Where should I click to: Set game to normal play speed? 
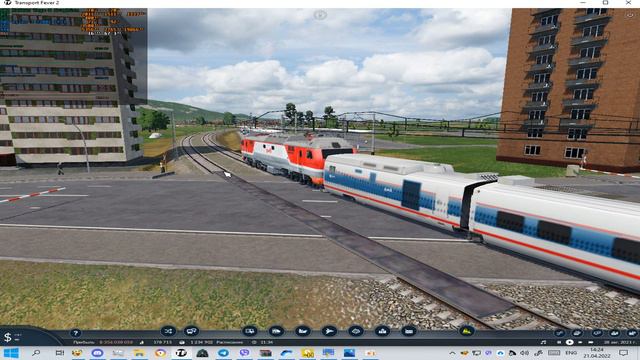tap(569, 342)
